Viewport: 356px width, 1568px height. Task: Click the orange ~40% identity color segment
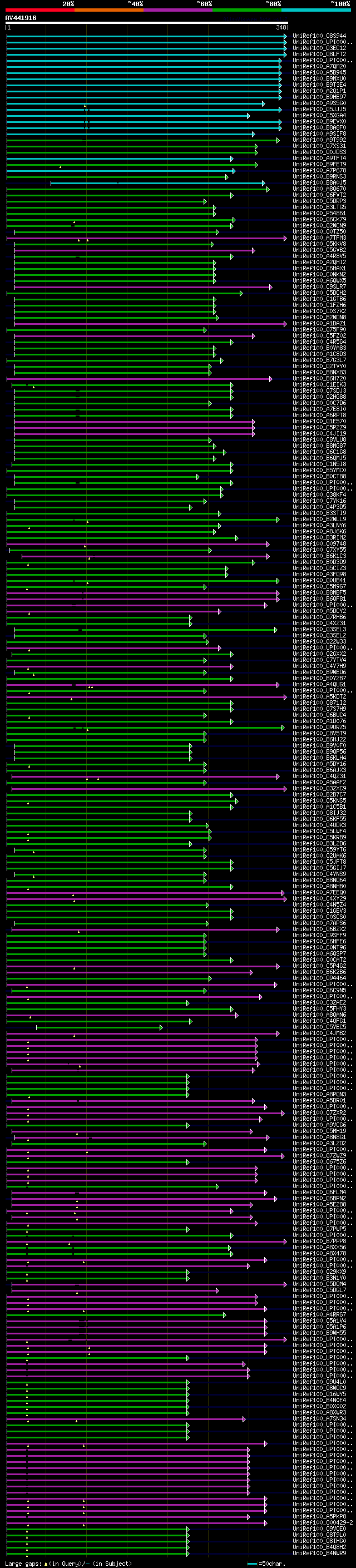click(x=109, y=10)
